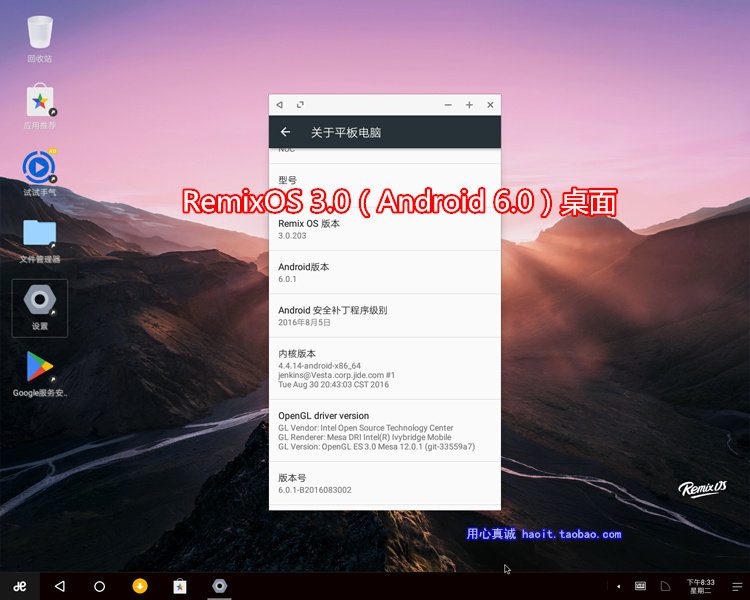Minimize the About tablet window

coord(448,105)
